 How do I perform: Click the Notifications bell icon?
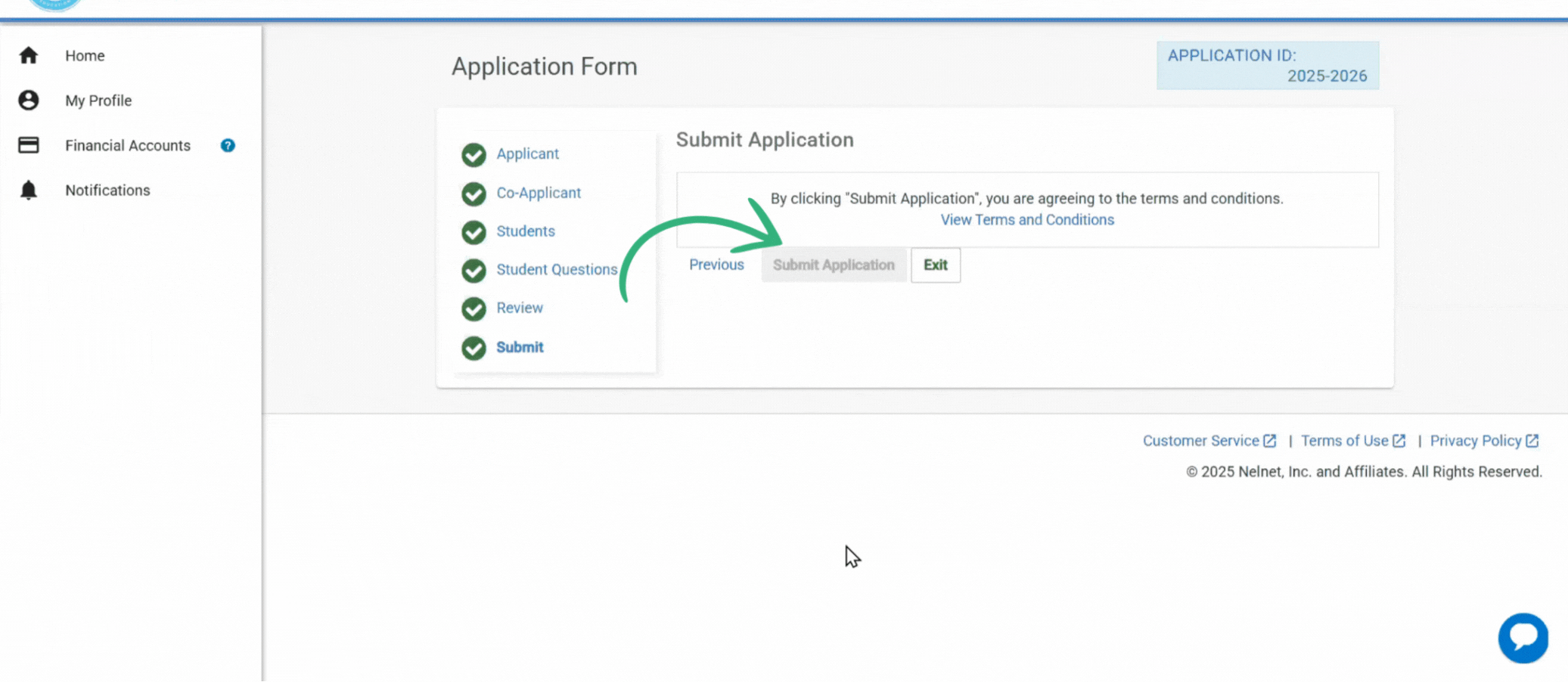coord(29,190)
